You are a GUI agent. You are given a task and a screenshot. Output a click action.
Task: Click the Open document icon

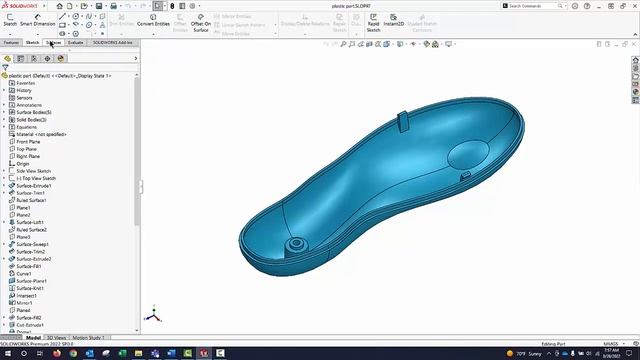[x=84, y=6]
